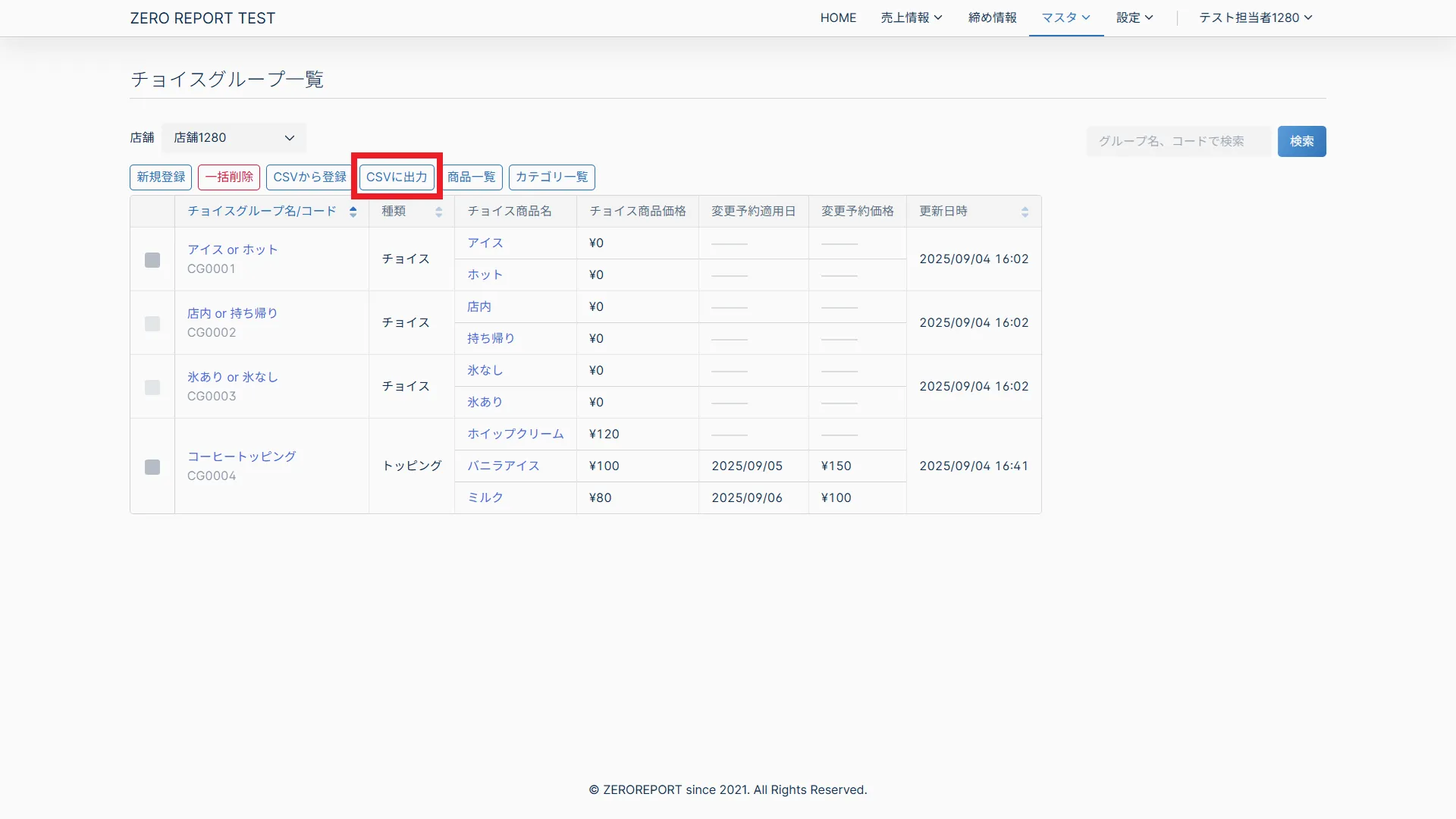
Task: Open the テスト担当者1280 user menu
Action: click(x=1255, y=17)
